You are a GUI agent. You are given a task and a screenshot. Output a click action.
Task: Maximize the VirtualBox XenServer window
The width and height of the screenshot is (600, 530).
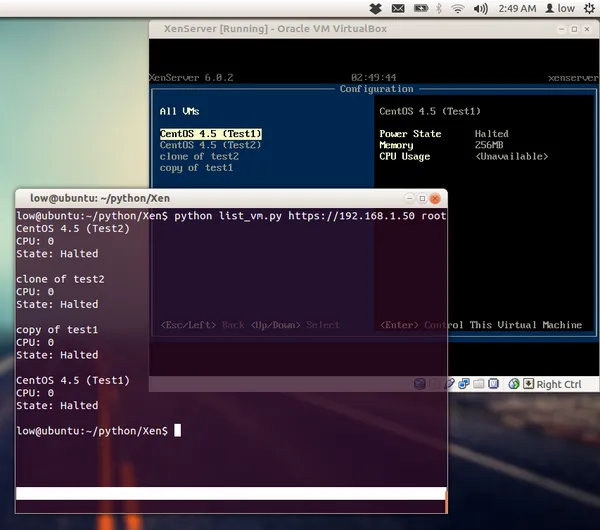point(574,29)
